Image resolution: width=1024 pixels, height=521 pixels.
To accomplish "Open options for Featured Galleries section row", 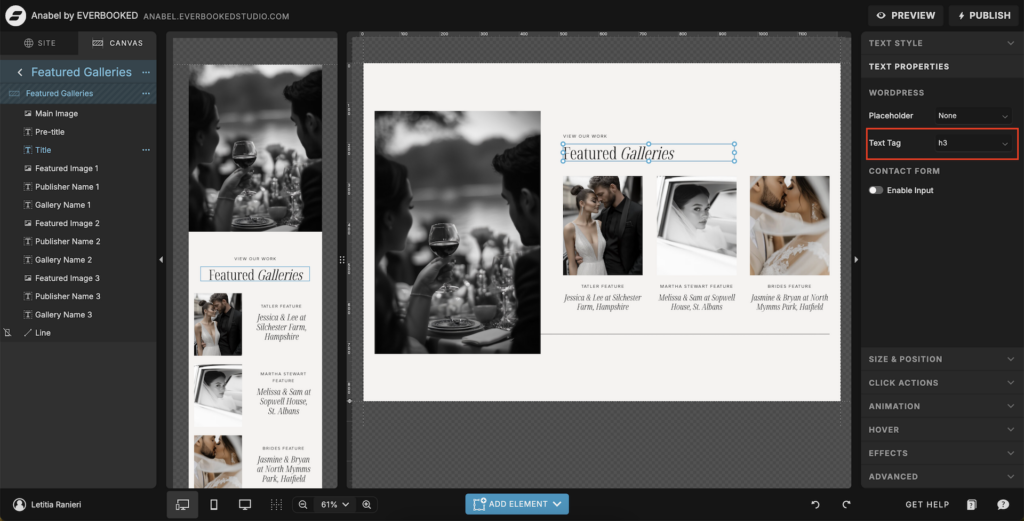I will tap(146, 93).
